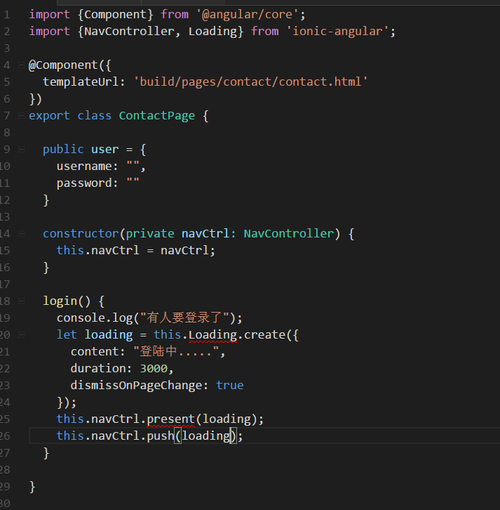Click the 'build/pages/contact/contact.html' string
The image size is (500, 510).
point(250,82)
